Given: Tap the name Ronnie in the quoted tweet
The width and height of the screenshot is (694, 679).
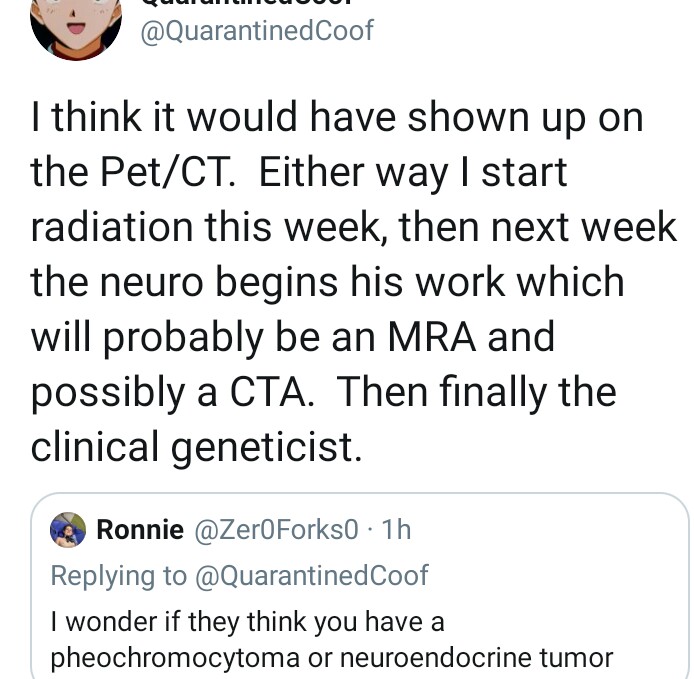Looking at the screenshot, I should click(x=140, y=529).
